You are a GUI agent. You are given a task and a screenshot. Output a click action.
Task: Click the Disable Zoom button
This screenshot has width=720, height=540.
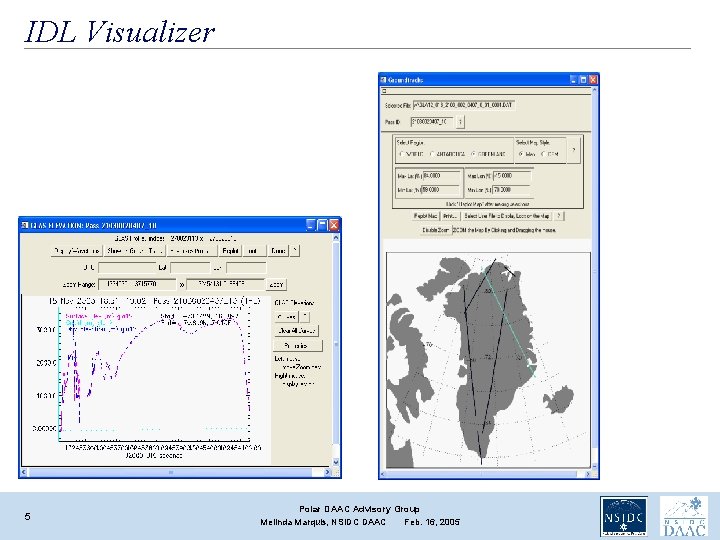coord(435,230)
